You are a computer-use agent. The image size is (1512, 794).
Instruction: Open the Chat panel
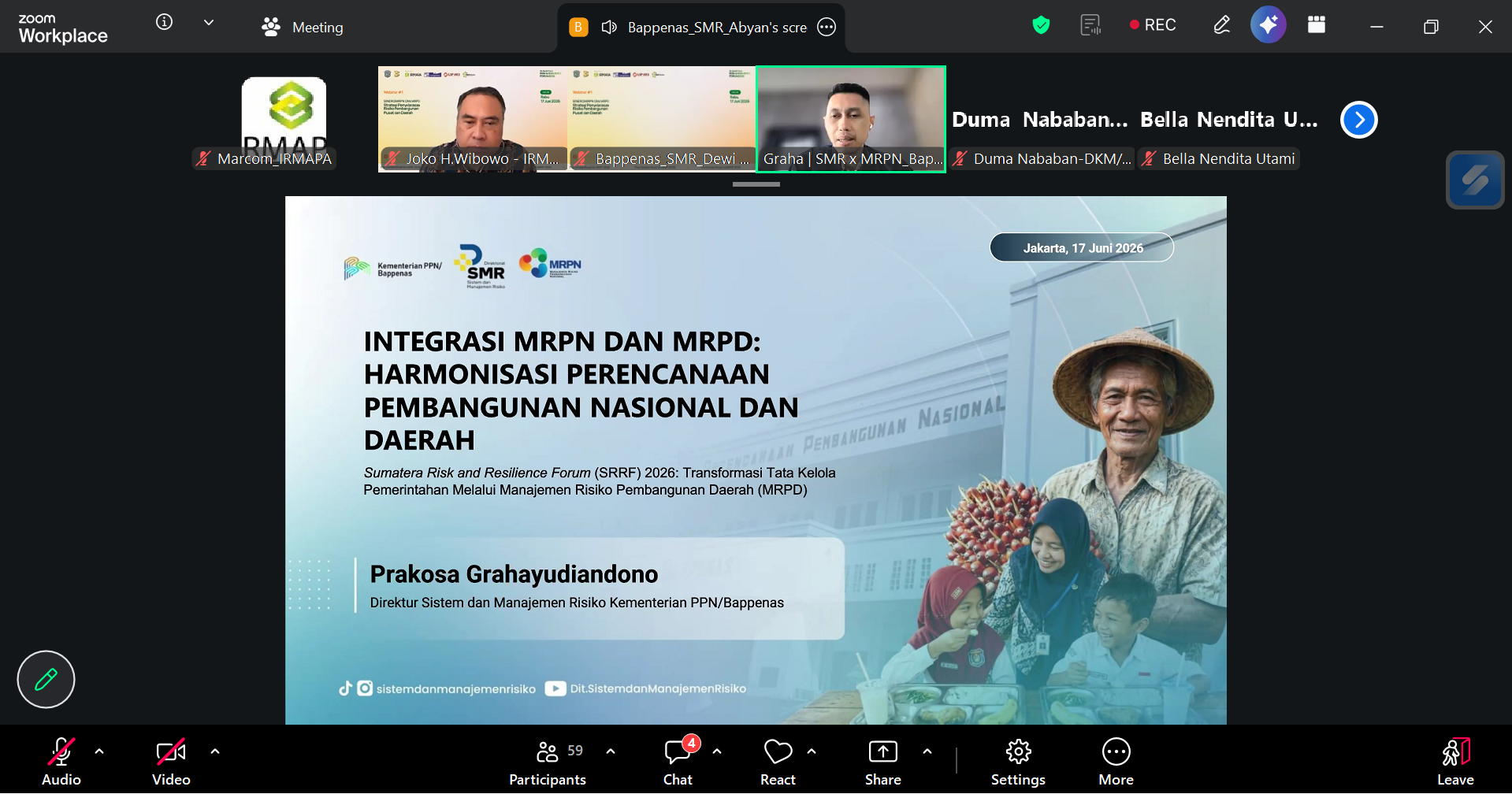(x=678, y=761)
